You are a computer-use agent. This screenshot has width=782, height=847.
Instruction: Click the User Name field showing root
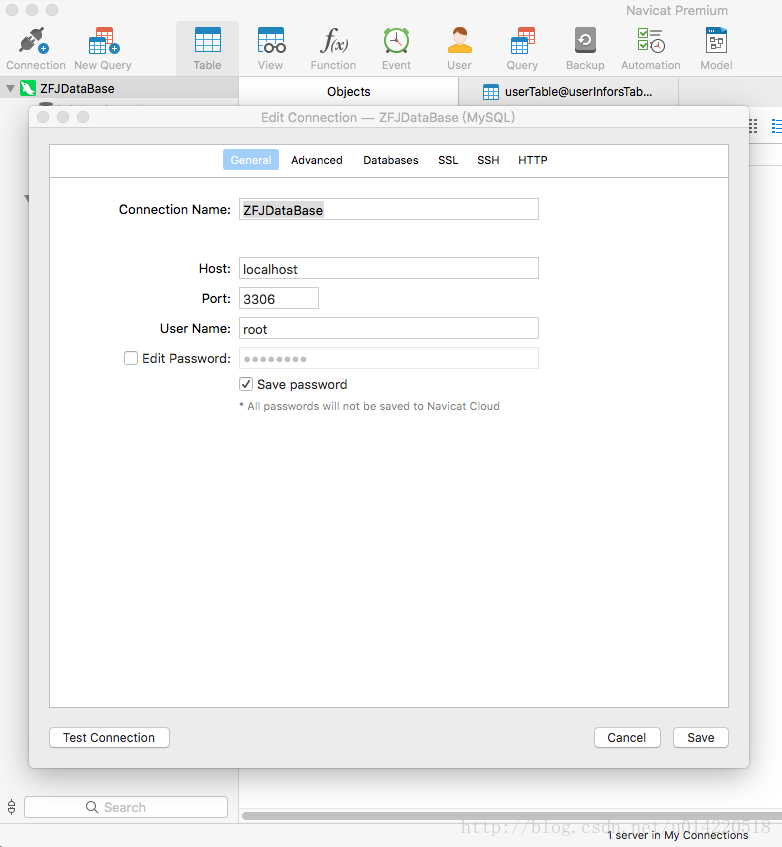click(389, 328)
